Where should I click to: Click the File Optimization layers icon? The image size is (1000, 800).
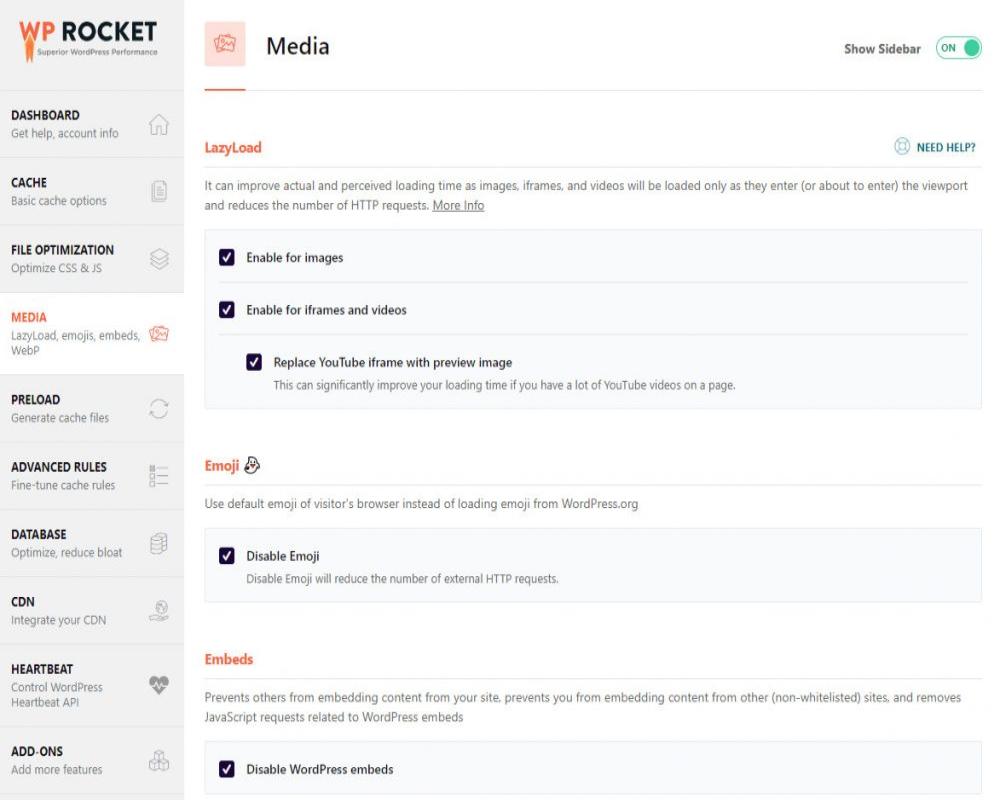(159, 259)
